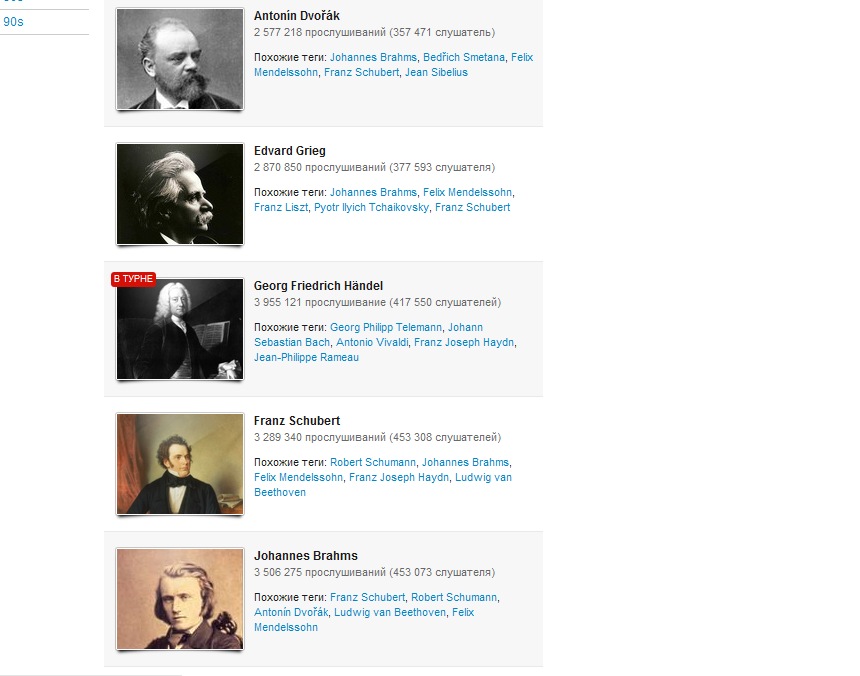The height and width of the screenshot is (676, 860).
Task: Open Franz Schubert's portrait thumbnail
Action: [180, 464]
